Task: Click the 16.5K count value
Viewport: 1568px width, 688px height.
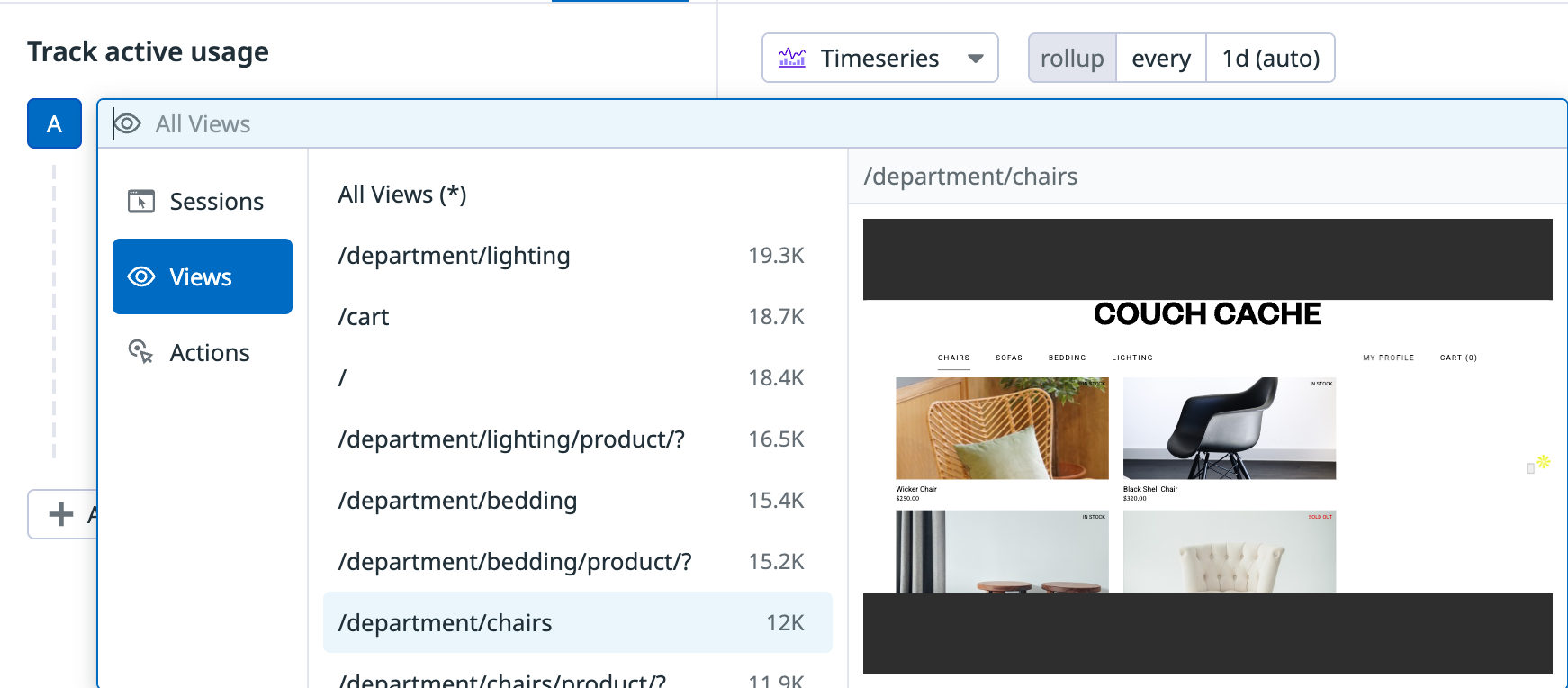Action: tap(776, 439)
